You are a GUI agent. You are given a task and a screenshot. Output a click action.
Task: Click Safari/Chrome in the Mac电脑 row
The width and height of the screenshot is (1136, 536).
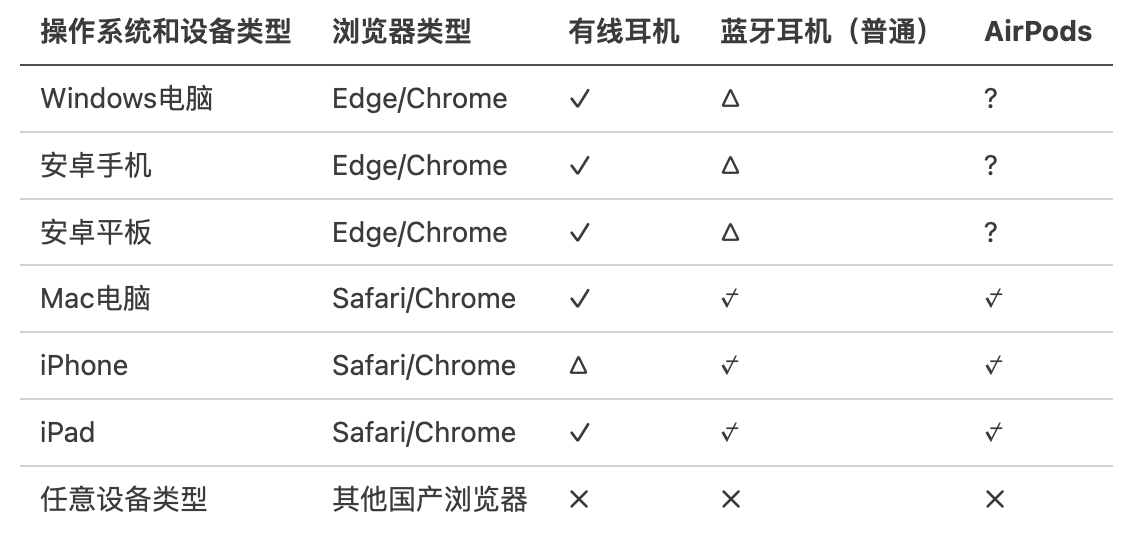tap(424, 299)
